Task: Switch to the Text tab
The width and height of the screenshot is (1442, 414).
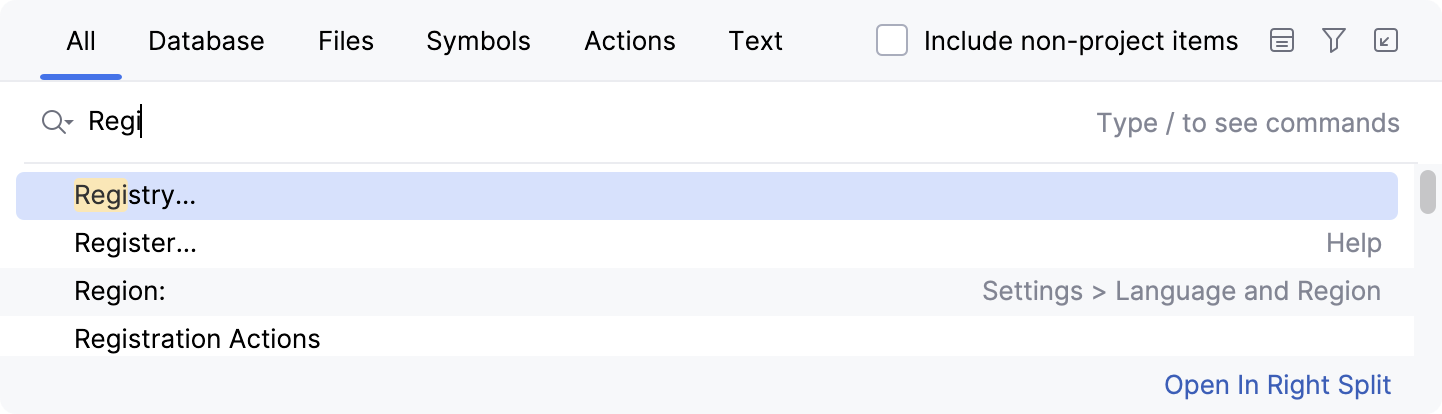Action: coord(755,41)
